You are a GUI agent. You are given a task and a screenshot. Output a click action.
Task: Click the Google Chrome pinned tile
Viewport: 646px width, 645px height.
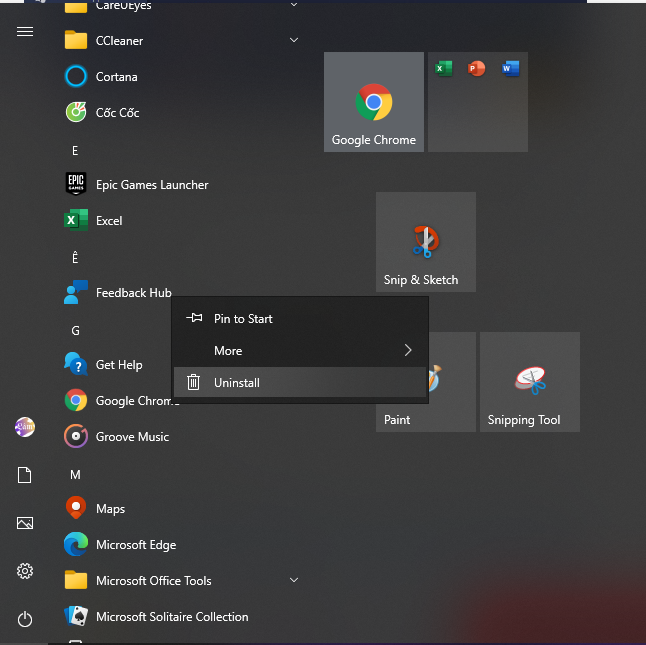374,102
